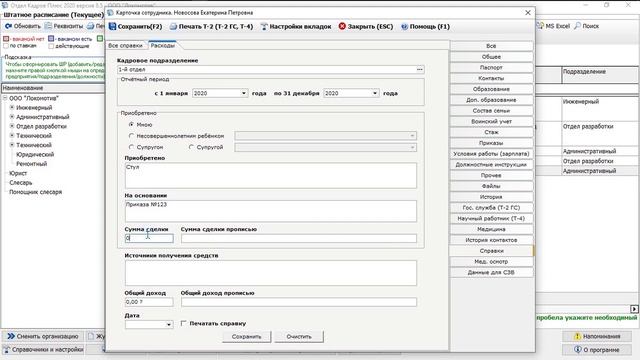Viewport: 640px width, 360px height.
Task: Open the Данные для СЗВ section
Action: [x=491, y=272]
